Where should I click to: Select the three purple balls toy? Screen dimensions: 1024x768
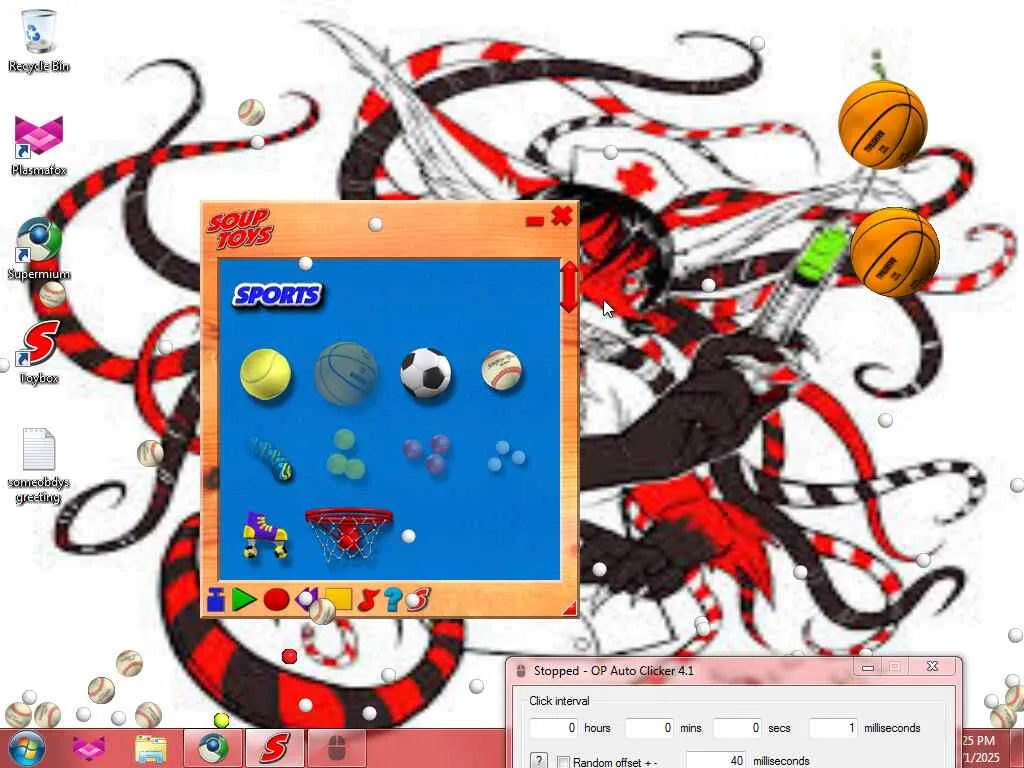pos(427,453)
